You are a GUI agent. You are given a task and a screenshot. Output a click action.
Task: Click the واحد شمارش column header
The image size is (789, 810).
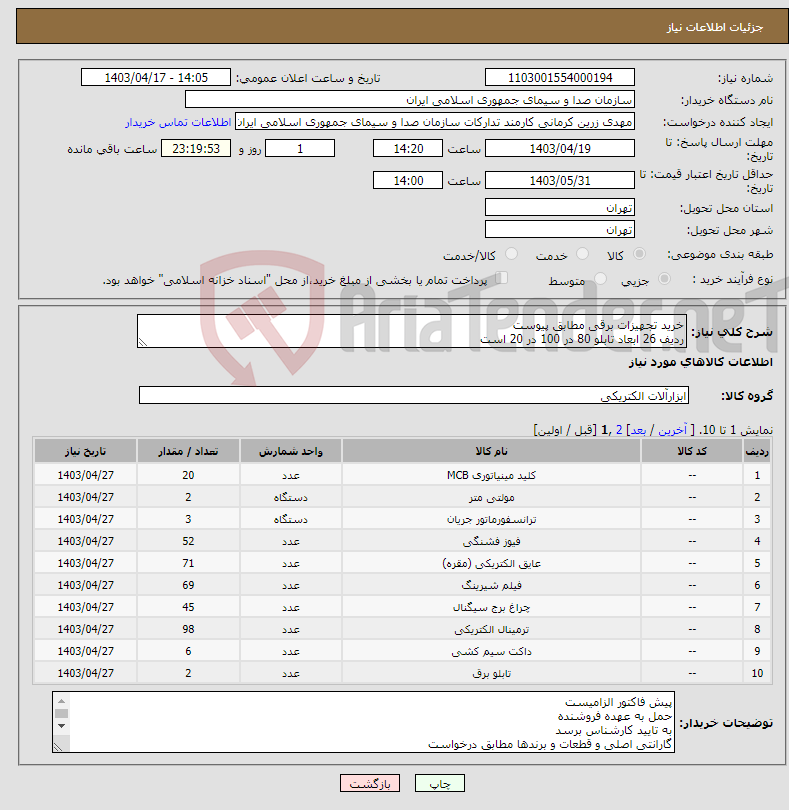point(290,451)
